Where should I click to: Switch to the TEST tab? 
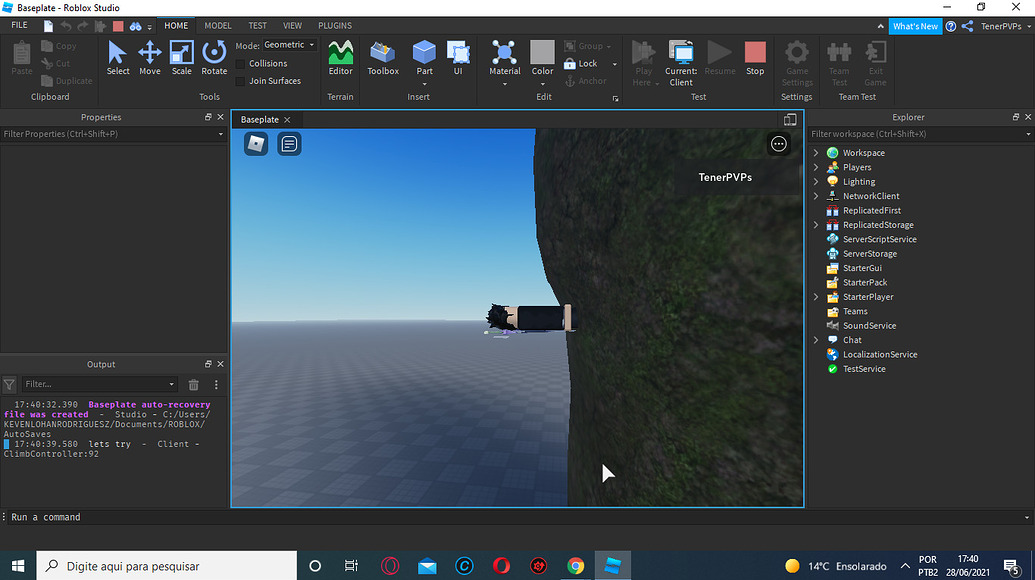257,26
